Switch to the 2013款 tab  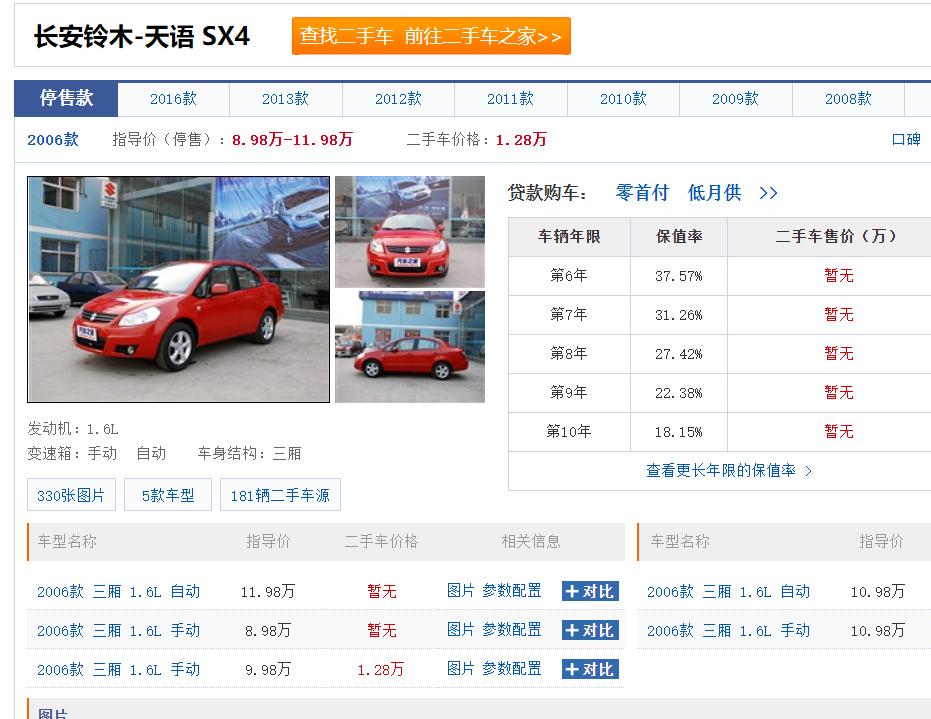[285, 99]
